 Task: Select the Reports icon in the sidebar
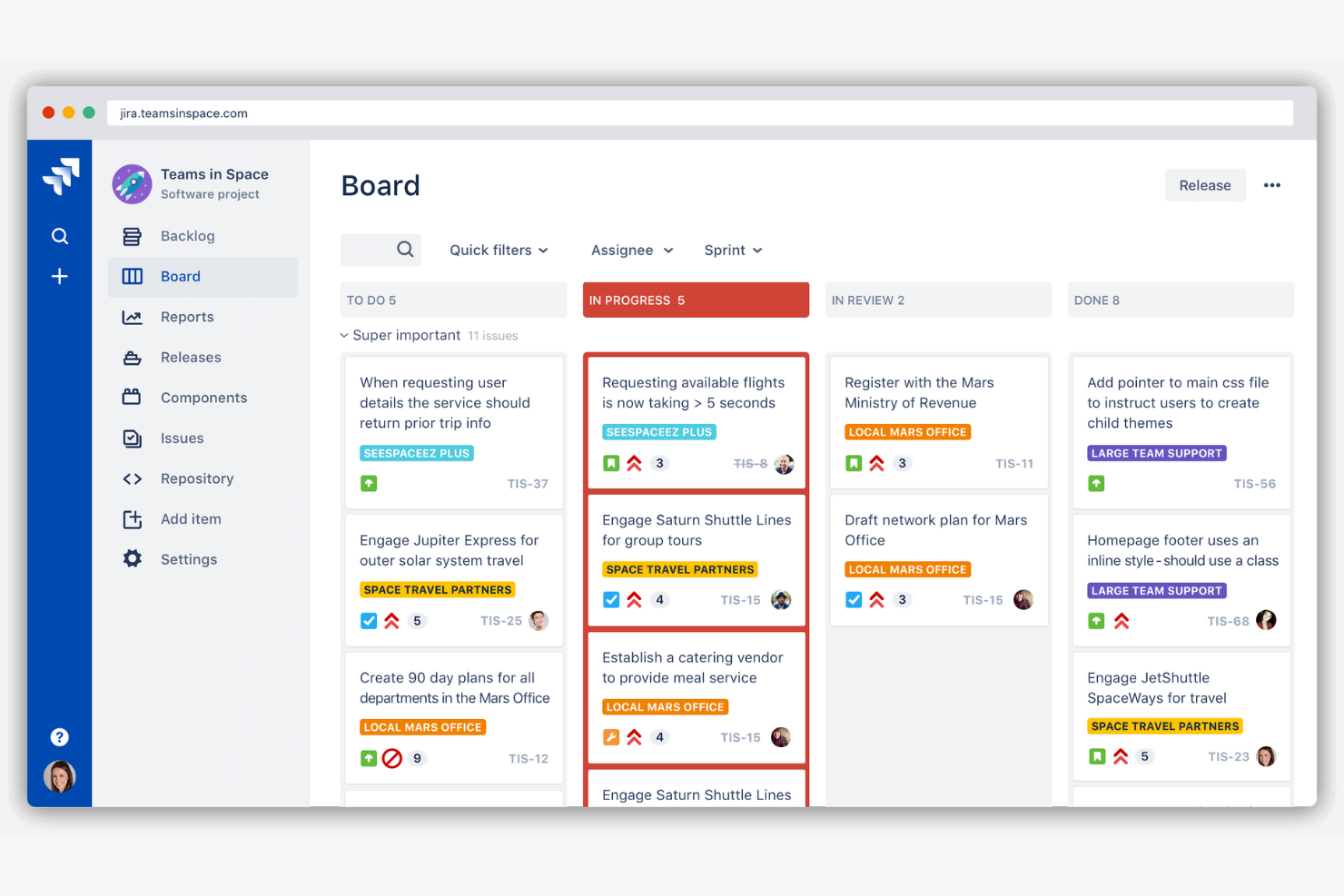(x=132, y=317)
